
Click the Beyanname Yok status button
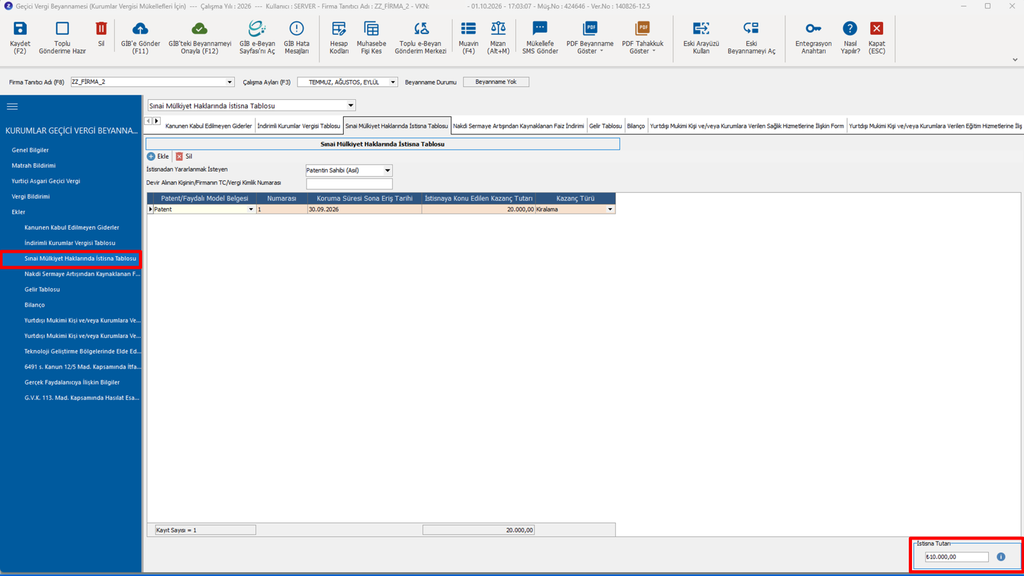[x=496, y=82]
